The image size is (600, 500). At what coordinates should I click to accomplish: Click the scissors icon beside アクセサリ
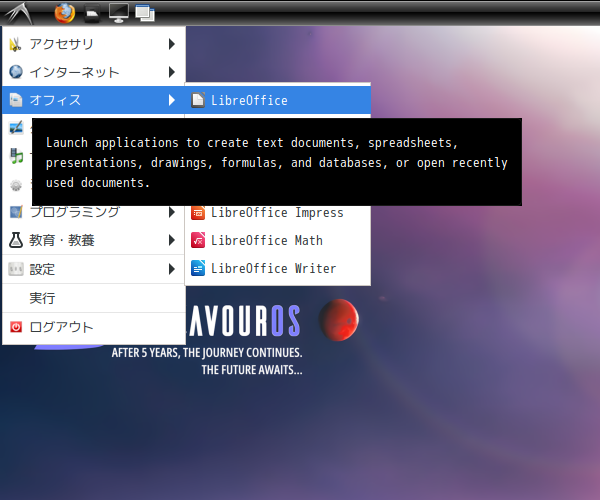coord(16,44)
